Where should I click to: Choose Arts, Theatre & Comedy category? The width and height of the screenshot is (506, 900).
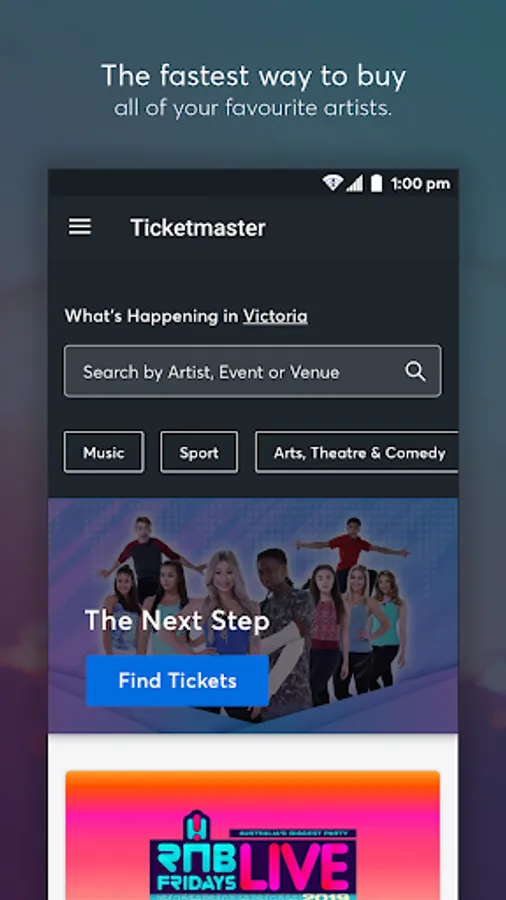point(357,452)
